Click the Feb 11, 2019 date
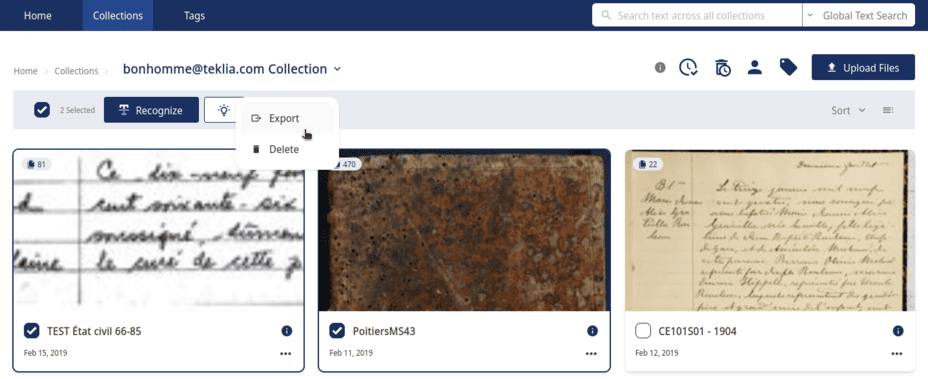This screenshot has width=928, height=379. (351, 353)
